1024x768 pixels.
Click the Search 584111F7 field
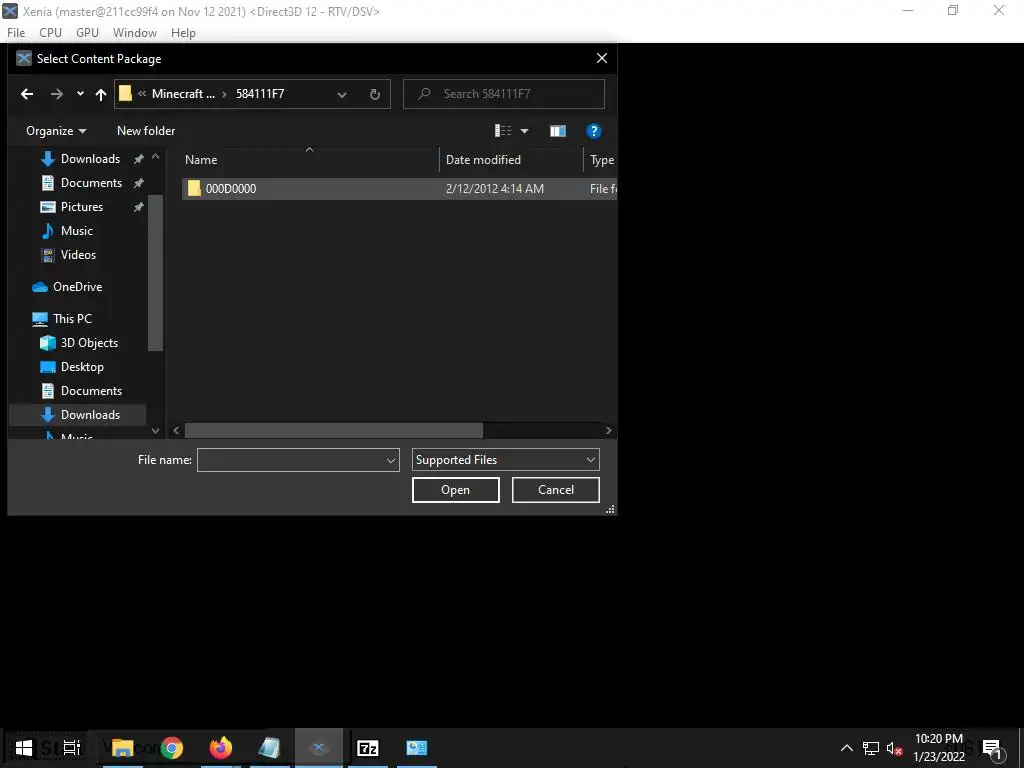coord(504,94)
